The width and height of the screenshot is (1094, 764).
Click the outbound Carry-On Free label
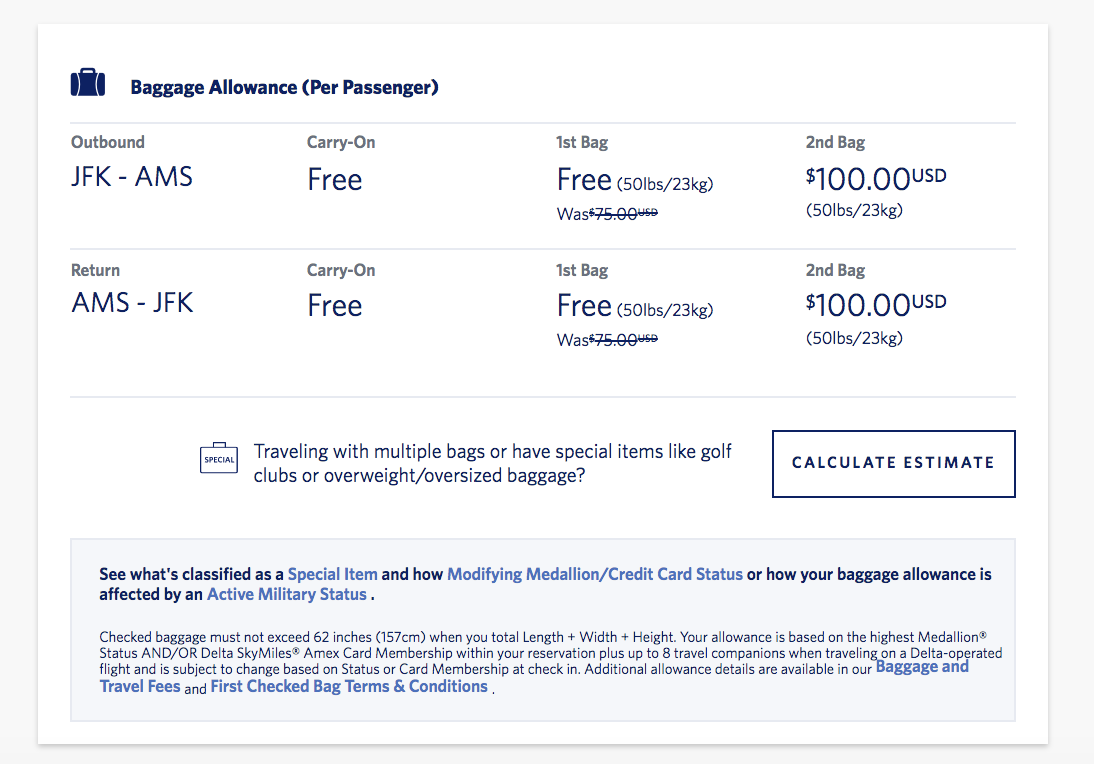[335, 180]
